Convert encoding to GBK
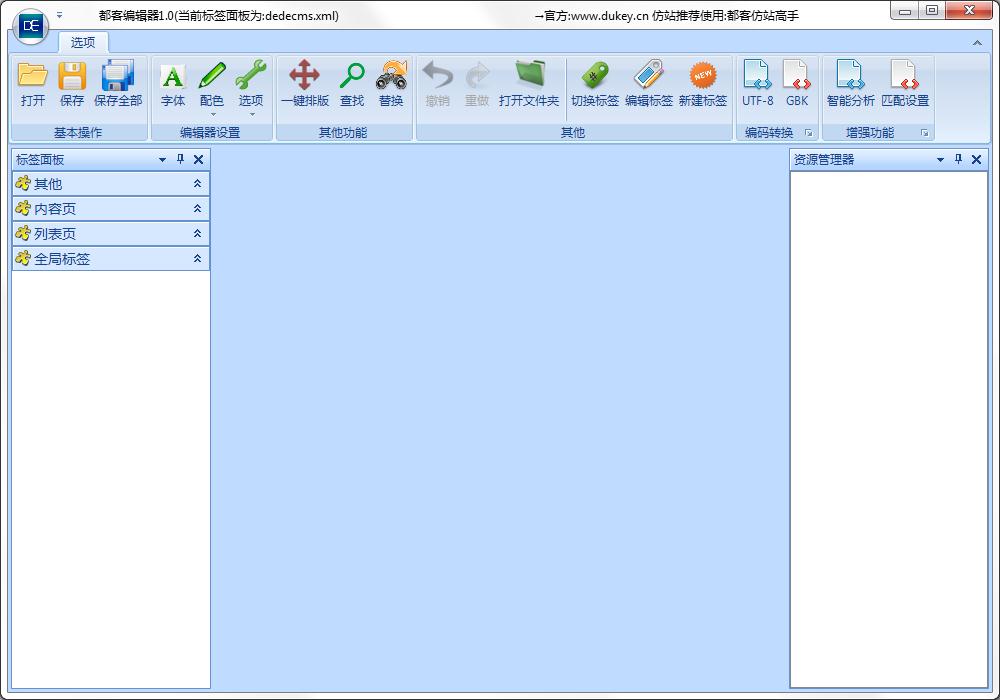 797,84
